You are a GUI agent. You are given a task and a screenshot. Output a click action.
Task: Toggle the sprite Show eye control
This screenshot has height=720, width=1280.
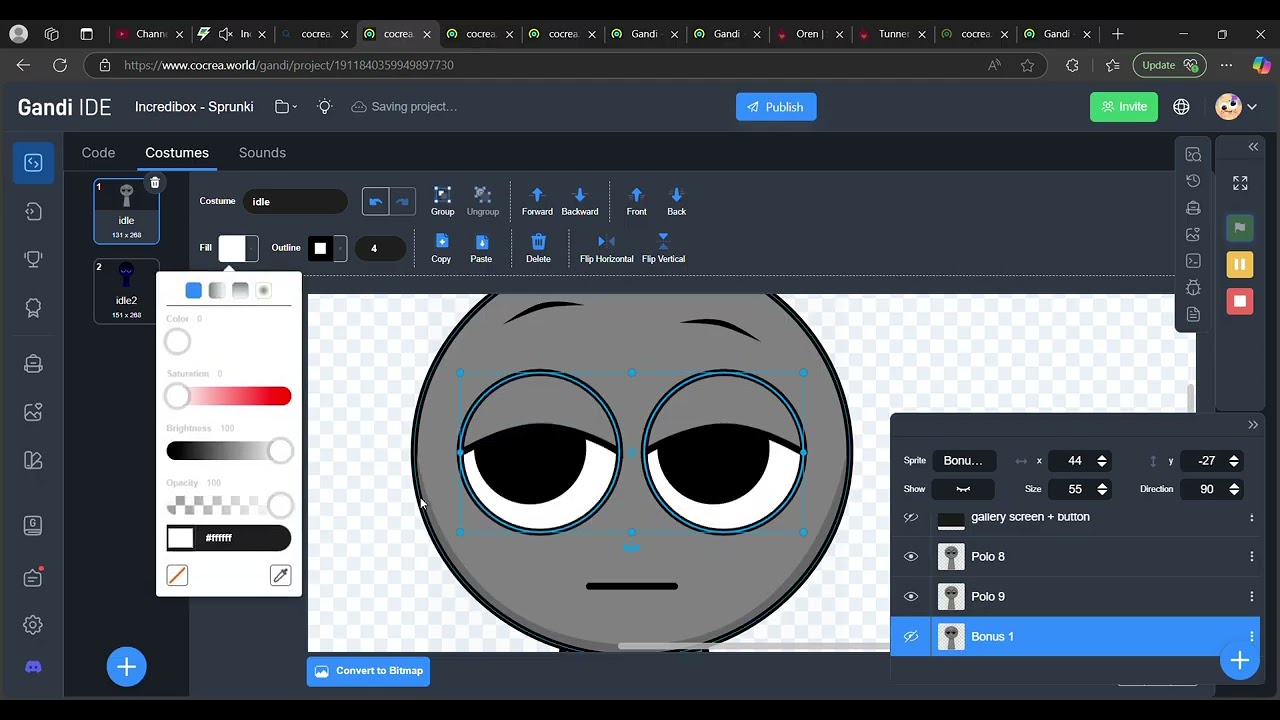click(x=963, y=489)
